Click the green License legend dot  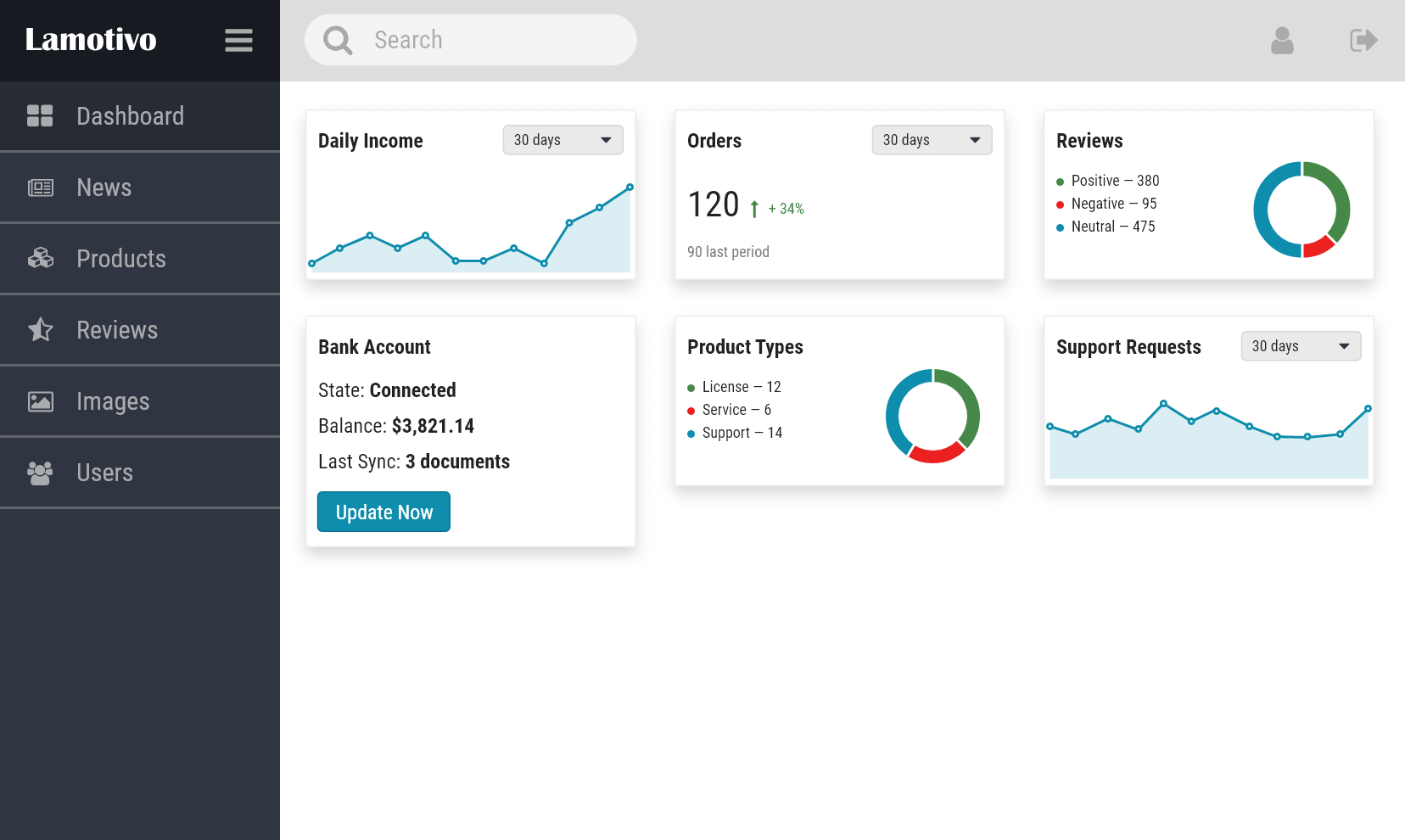click(x=691, y=388)
